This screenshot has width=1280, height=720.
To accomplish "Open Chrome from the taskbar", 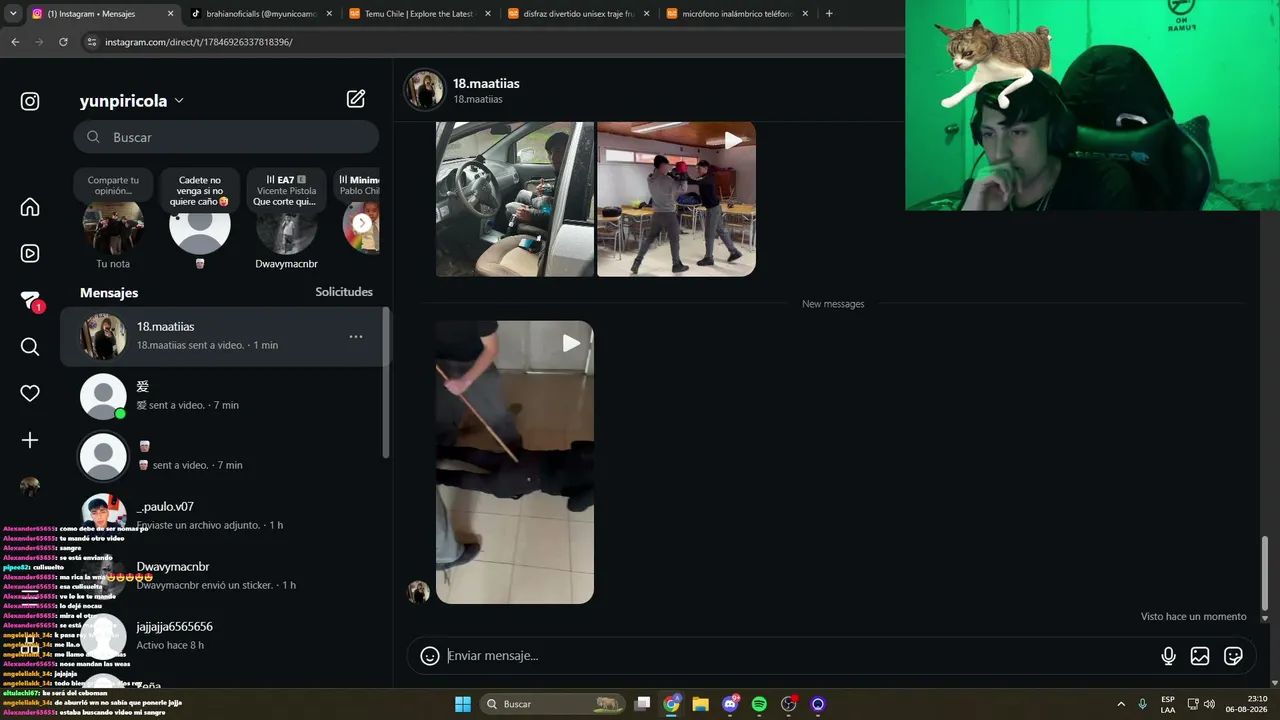I will coord(672,704).
